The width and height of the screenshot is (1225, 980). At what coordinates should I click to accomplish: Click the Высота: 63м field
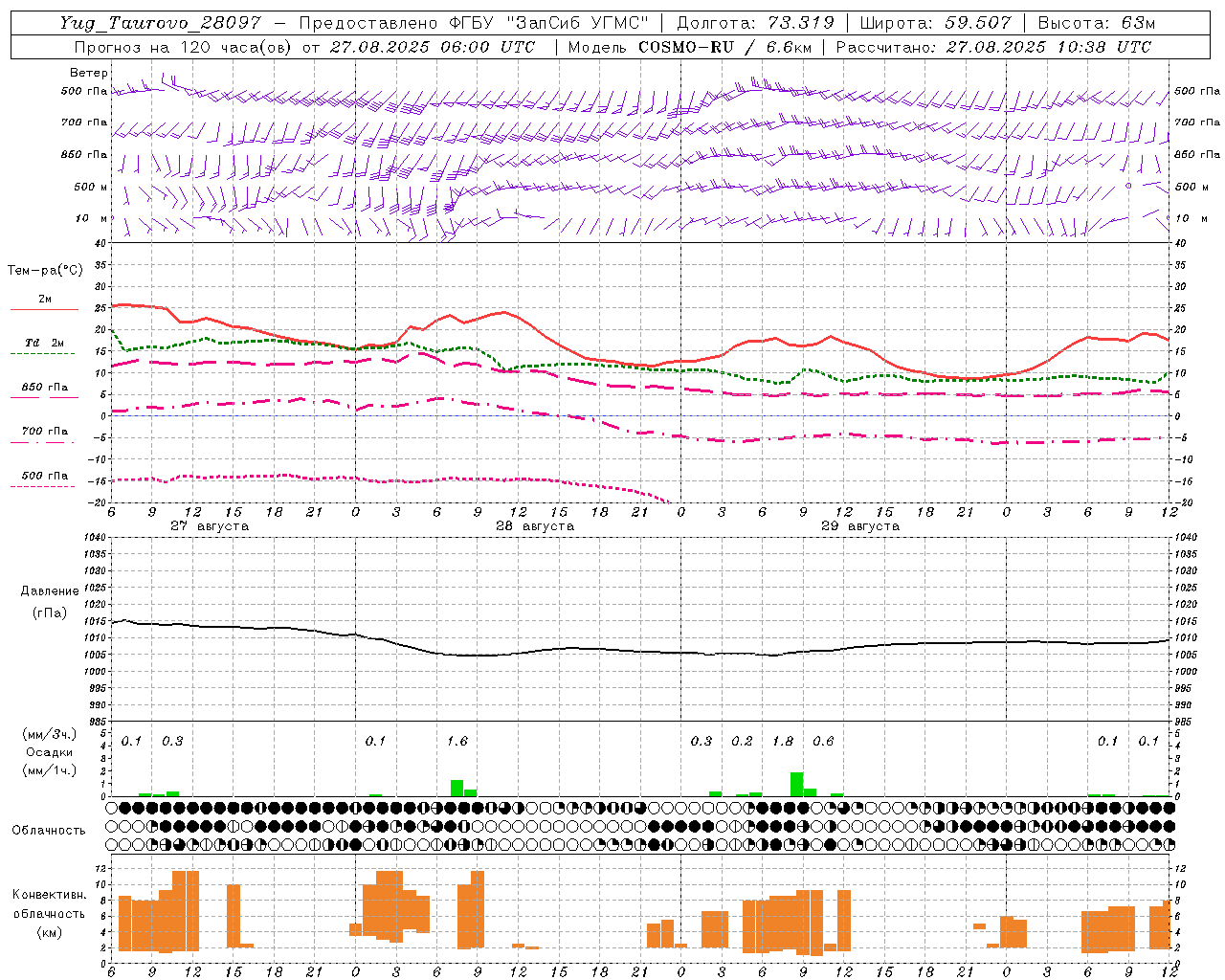pyautogui.click(x=1096, y=23)
